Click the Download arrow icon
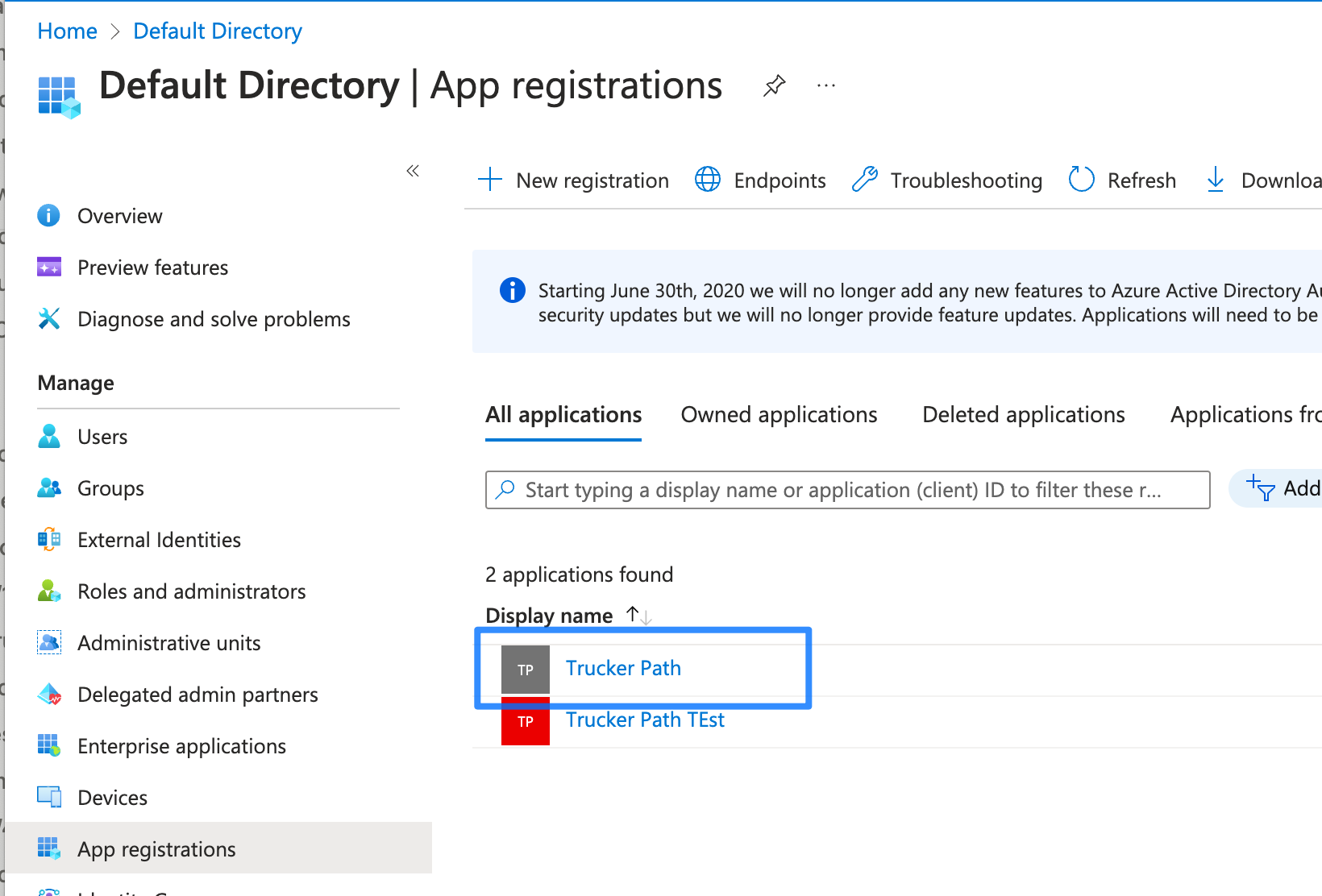1322x896 pixels. tap(1215, 180)
